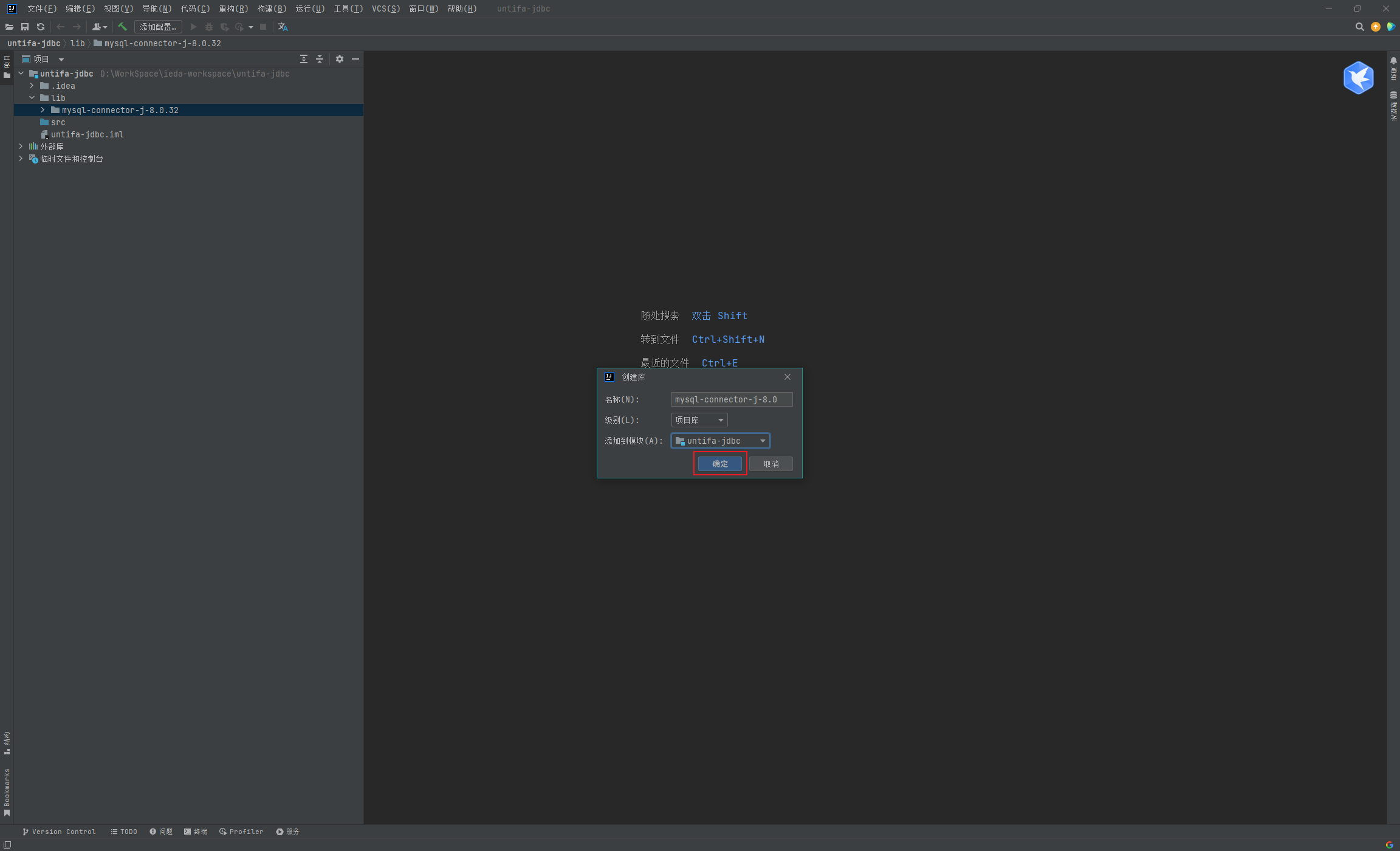Expand the 临时文件和控制台 node
The height and width of the screenshot is (851, 1400).
(21, 159)
